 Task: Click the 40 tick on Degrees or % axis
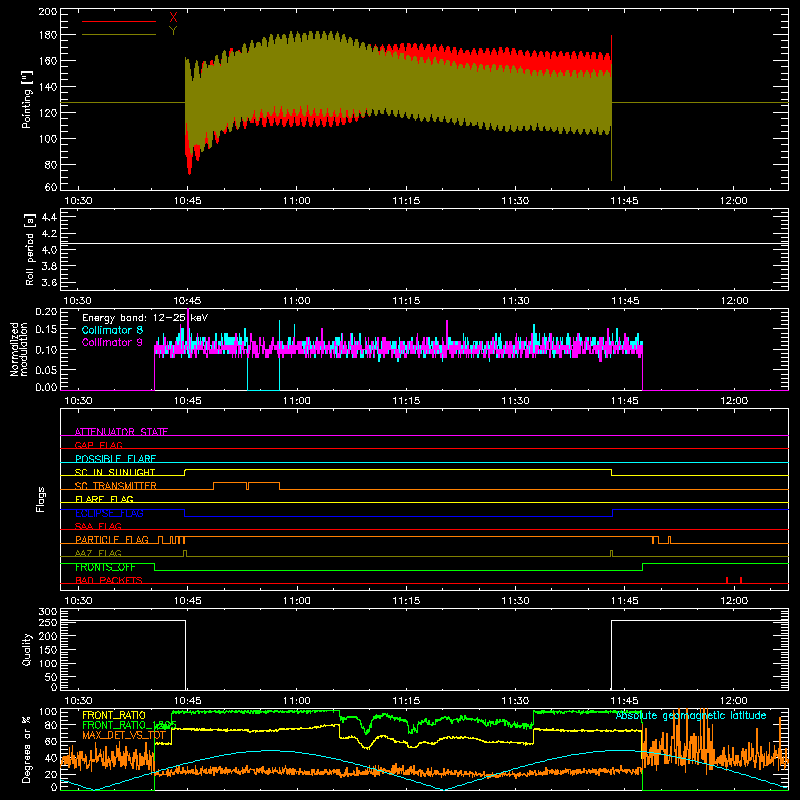(51, 759)
